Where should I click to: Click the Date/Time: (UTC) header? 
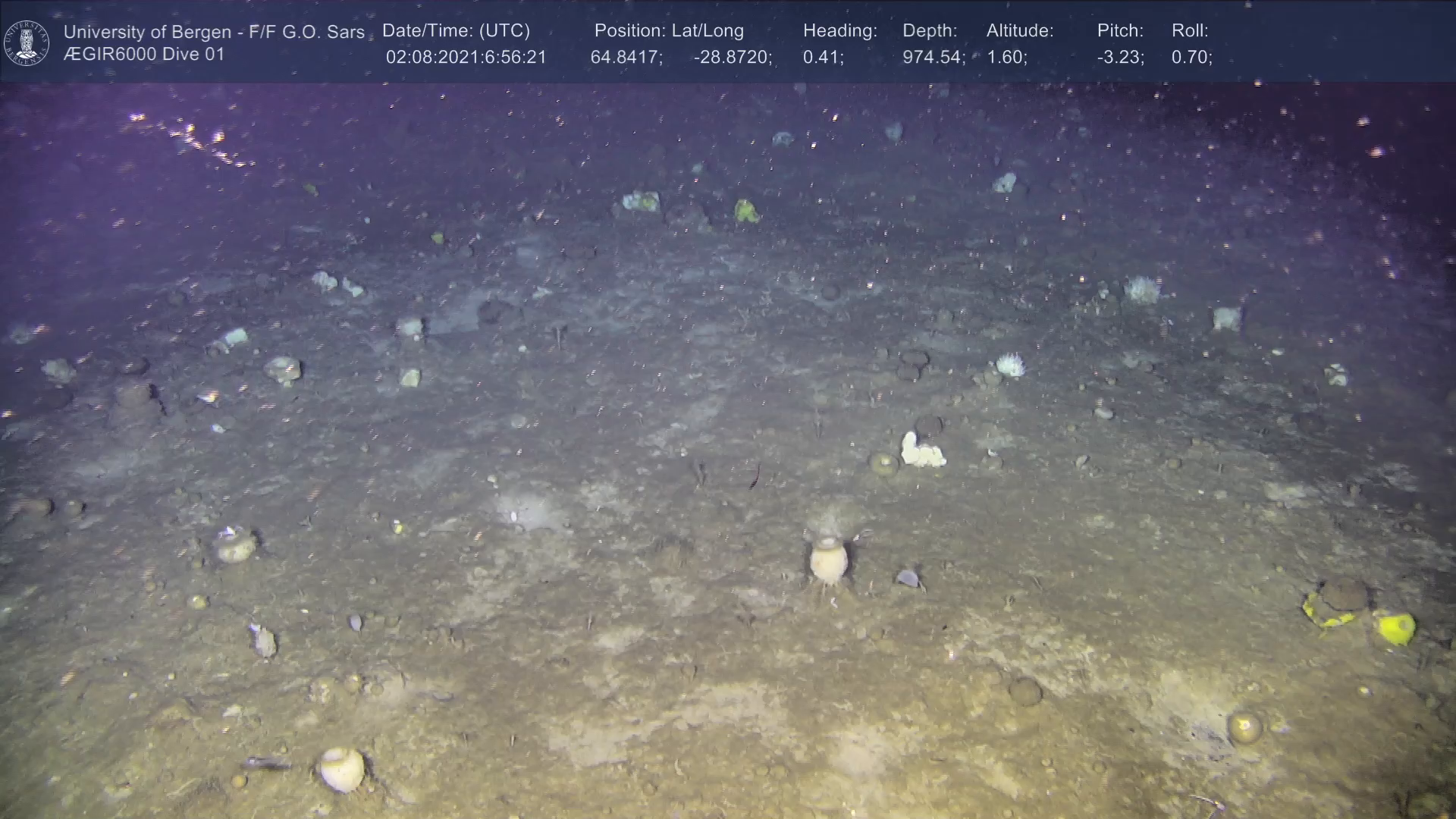[x=456, y=31]
